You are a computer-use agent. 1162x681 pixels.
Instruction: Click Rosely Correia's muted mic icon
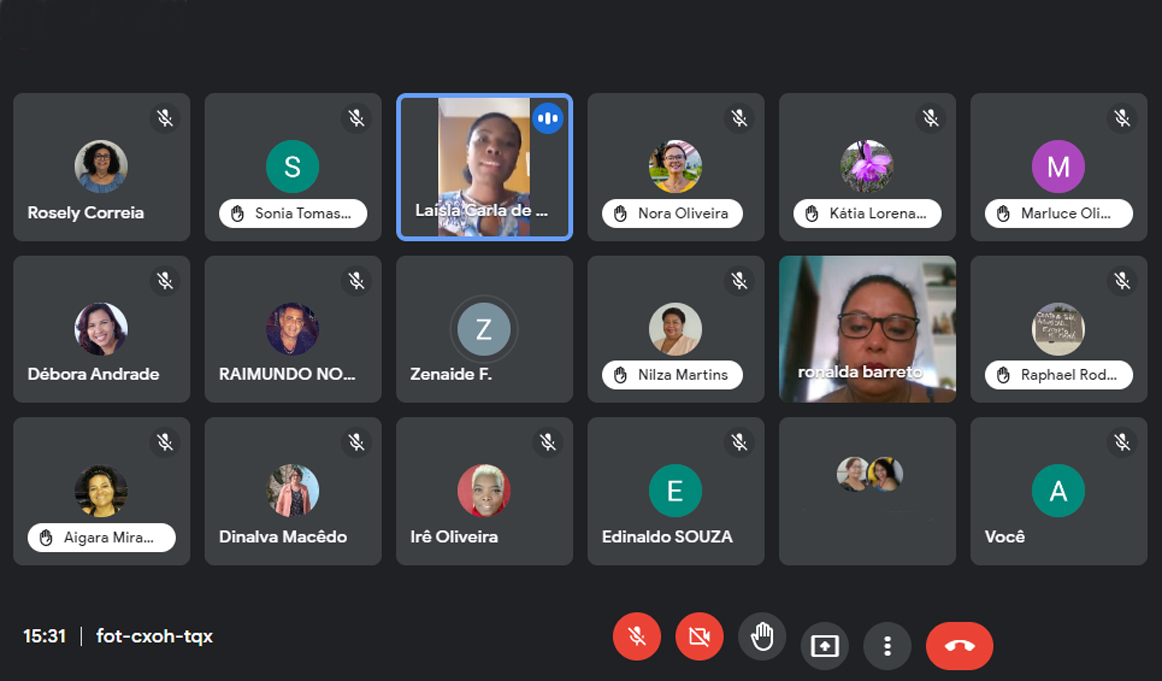point(165,118)
